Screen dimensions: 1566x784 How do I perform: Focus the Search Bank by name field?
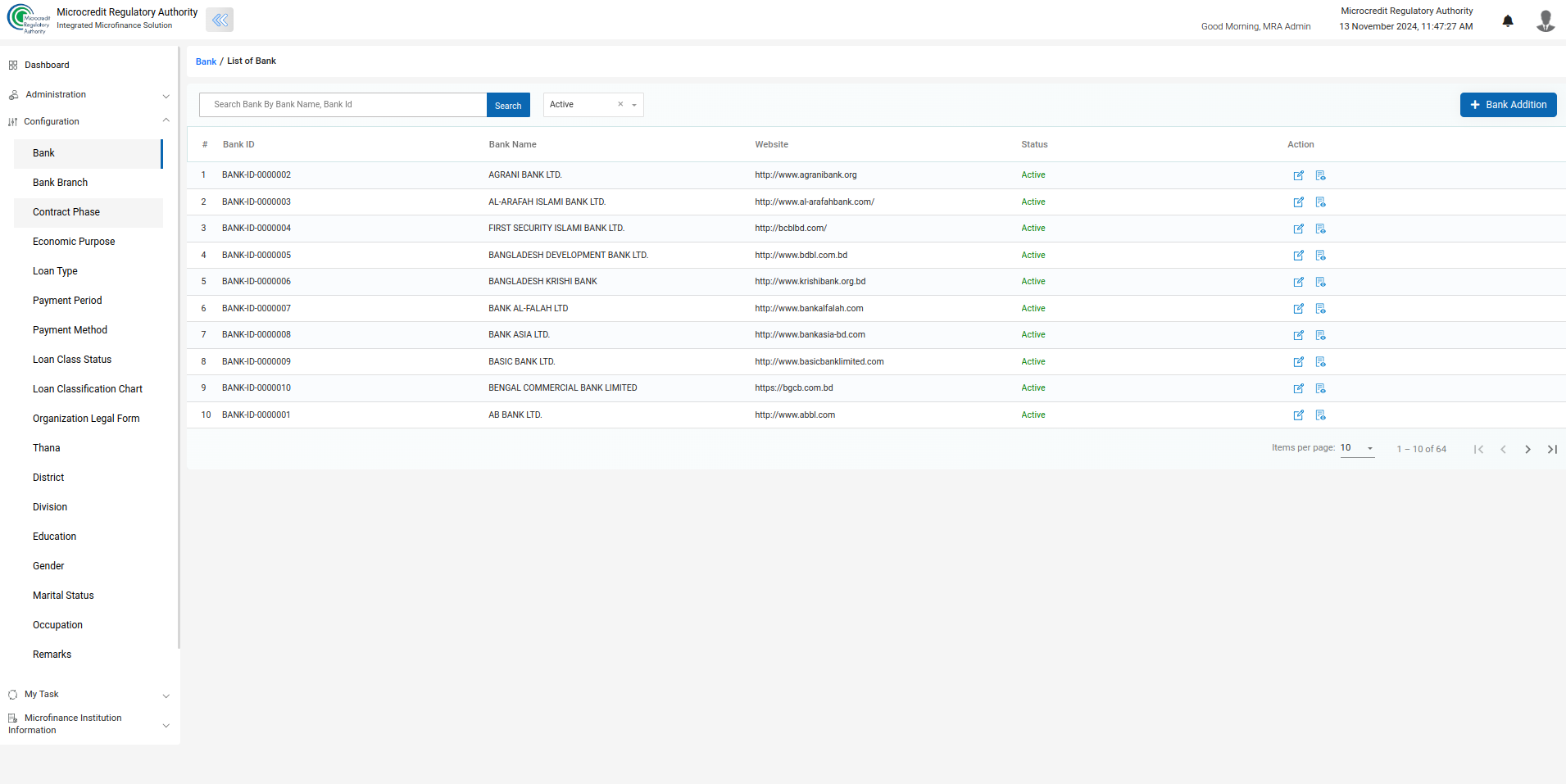tap(343, 105)
